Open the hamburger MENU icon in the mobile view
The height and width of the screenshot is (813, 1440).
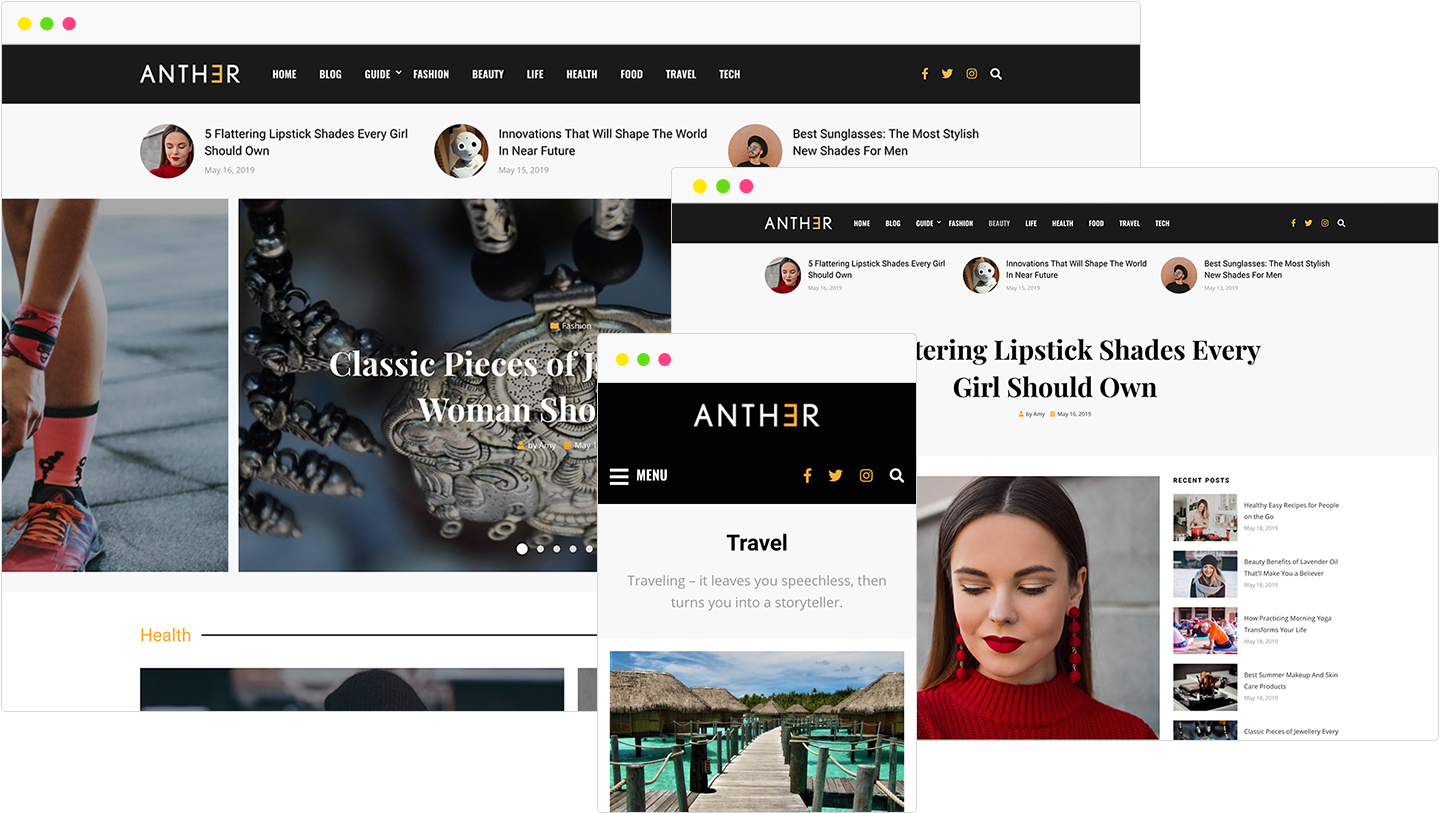619,476
